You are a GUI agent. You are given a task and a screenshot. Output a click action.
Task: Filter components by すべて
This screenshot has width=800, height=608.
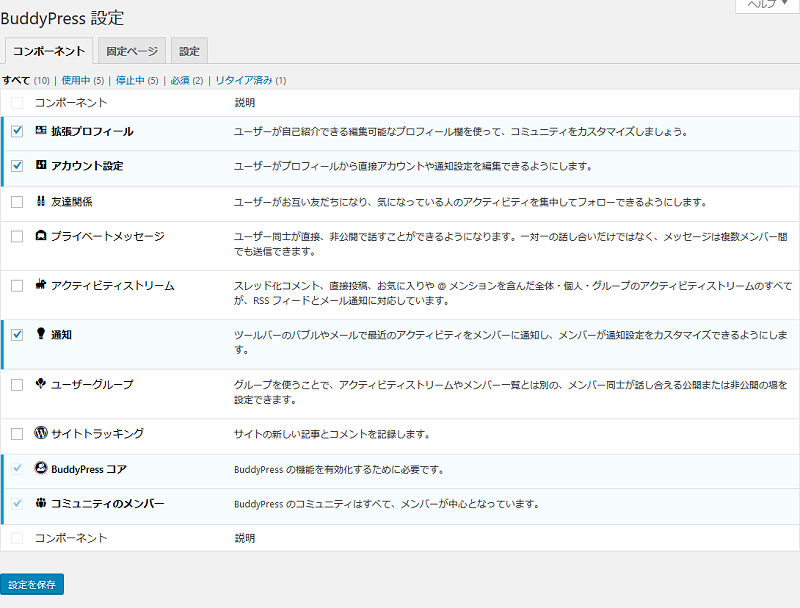(x=16, y=80)
